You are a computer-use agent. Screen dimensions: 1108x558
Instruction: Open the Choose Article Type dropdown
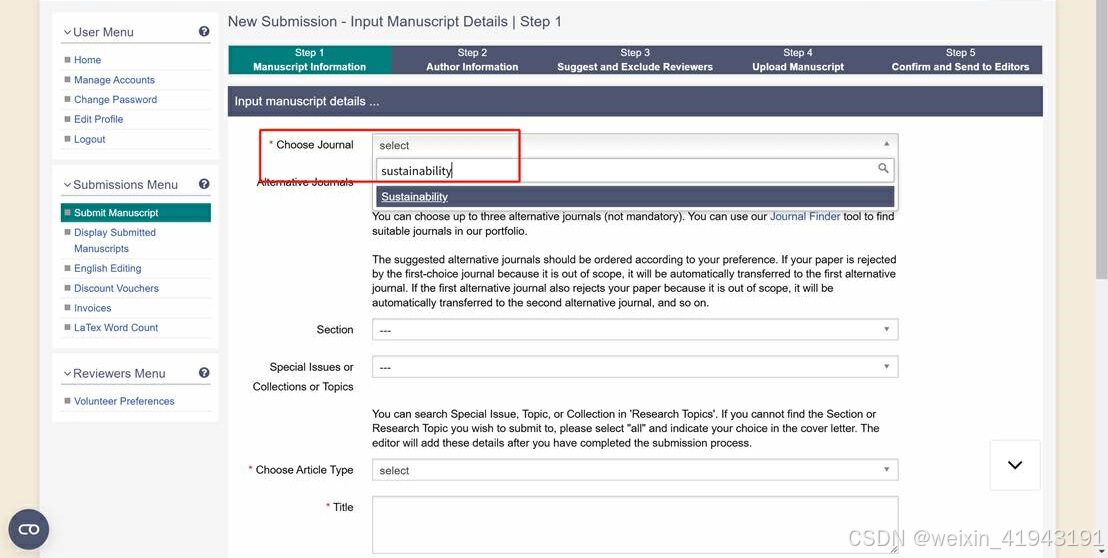(x=635, y=470)
